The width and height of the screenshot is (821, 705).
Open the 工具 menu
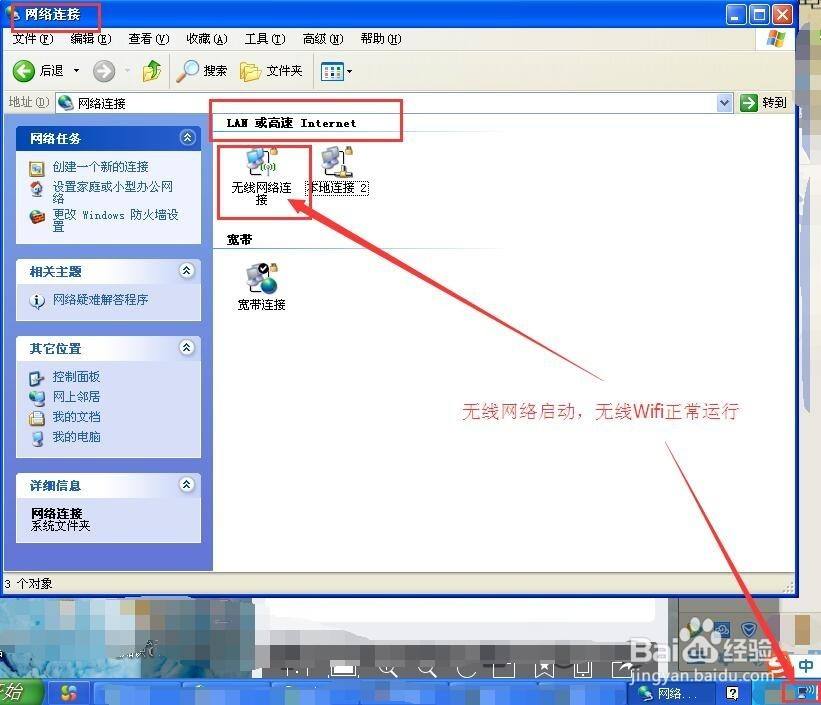click(x=262, y=38)
